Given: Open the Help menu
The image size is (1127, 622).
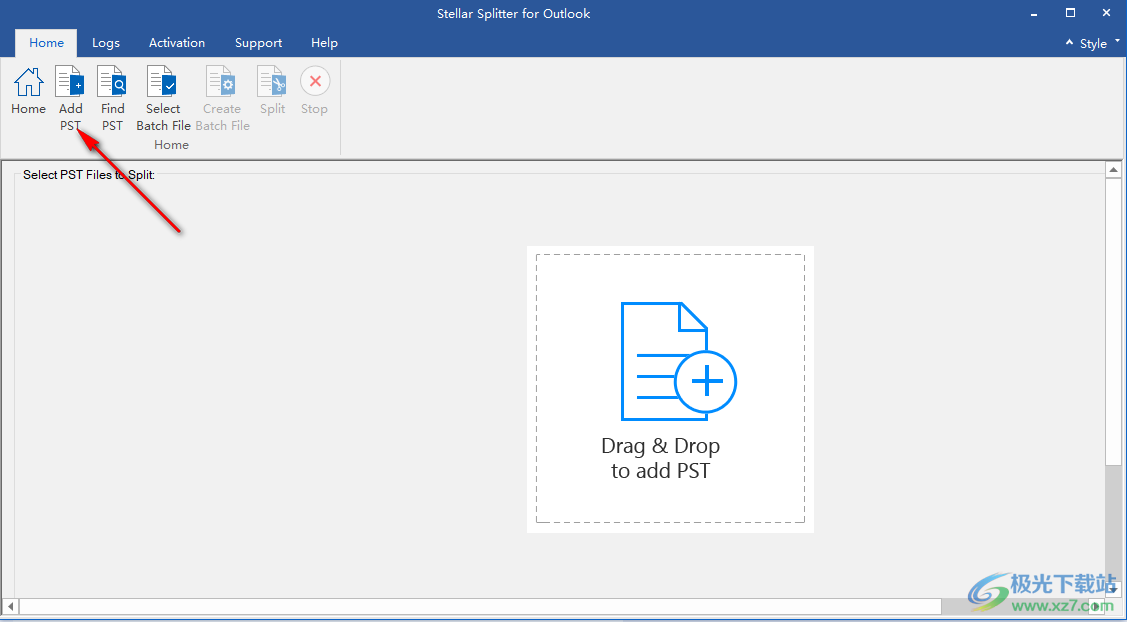Looking at the screenshot, I should tap(324, 42).
